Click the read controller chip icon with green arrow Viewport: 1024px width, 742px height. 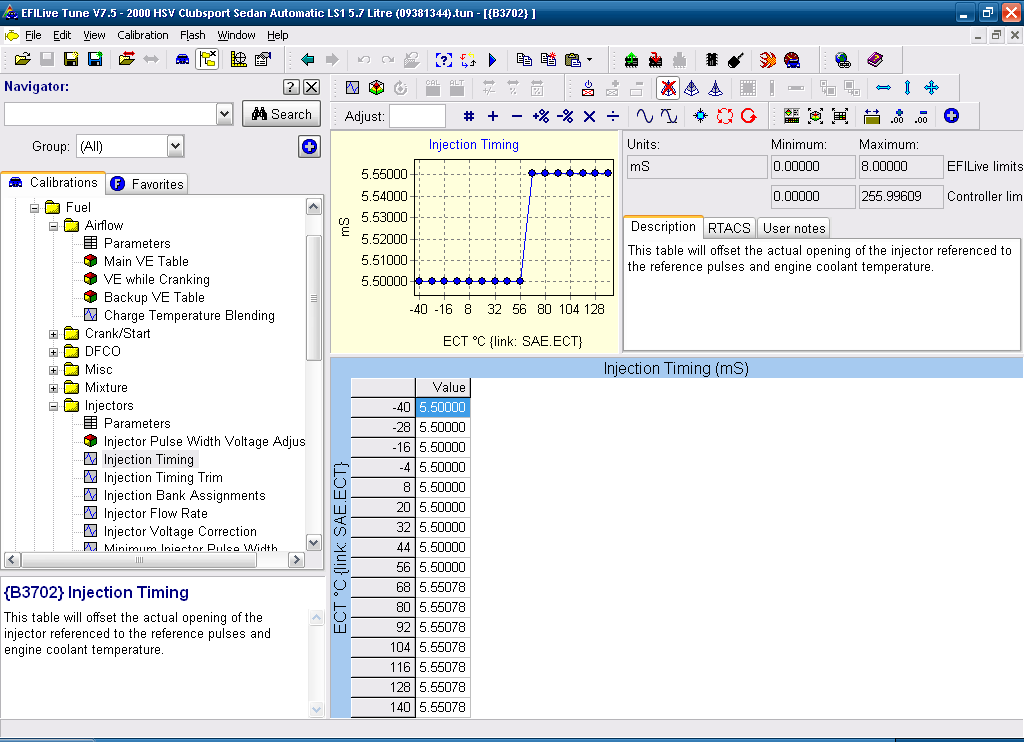(x=632, y=60)
